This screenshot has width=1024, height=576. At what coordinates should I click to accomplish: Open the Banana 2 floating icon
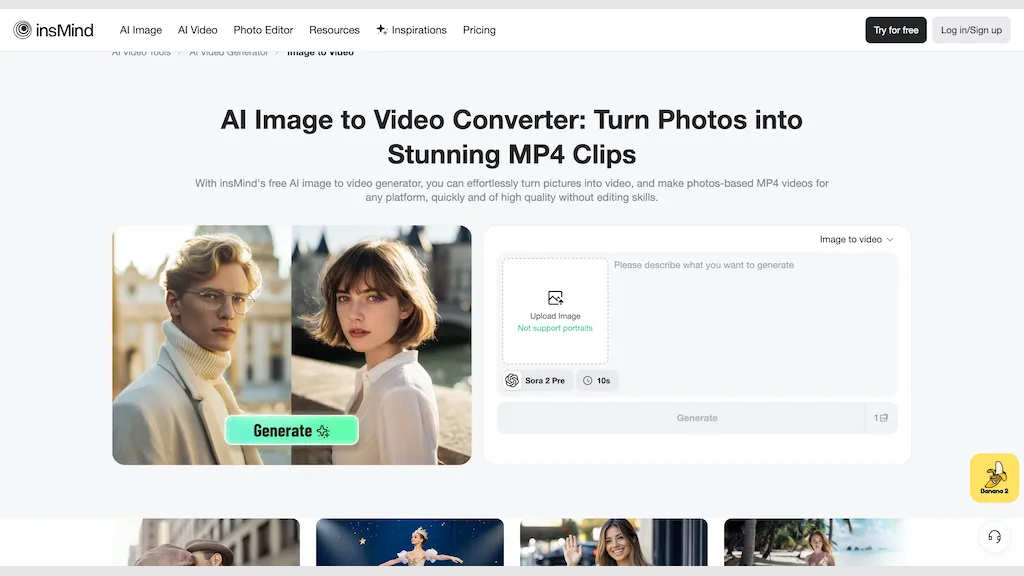click(x=994, y=478)
